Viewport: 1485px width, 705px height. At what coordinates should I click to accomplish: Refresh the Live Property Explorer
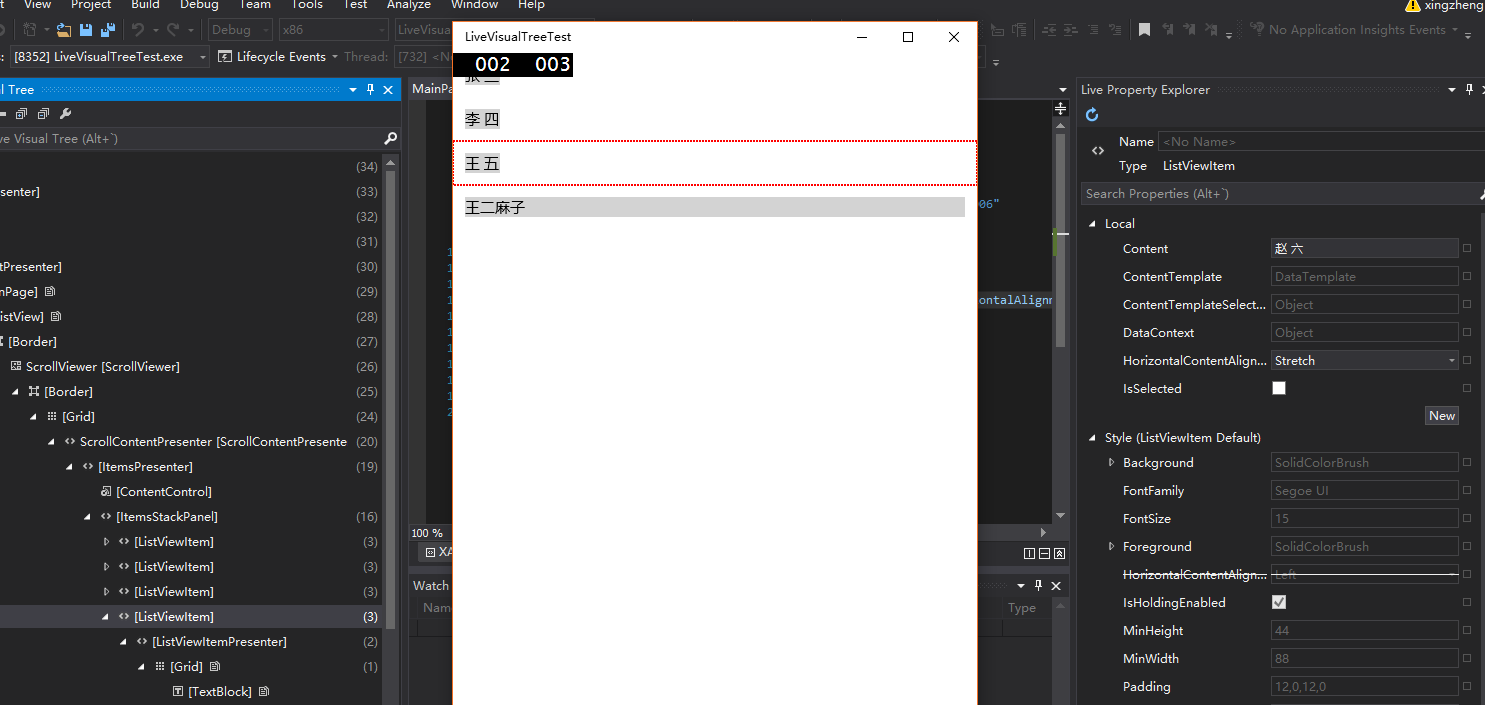1092,115
